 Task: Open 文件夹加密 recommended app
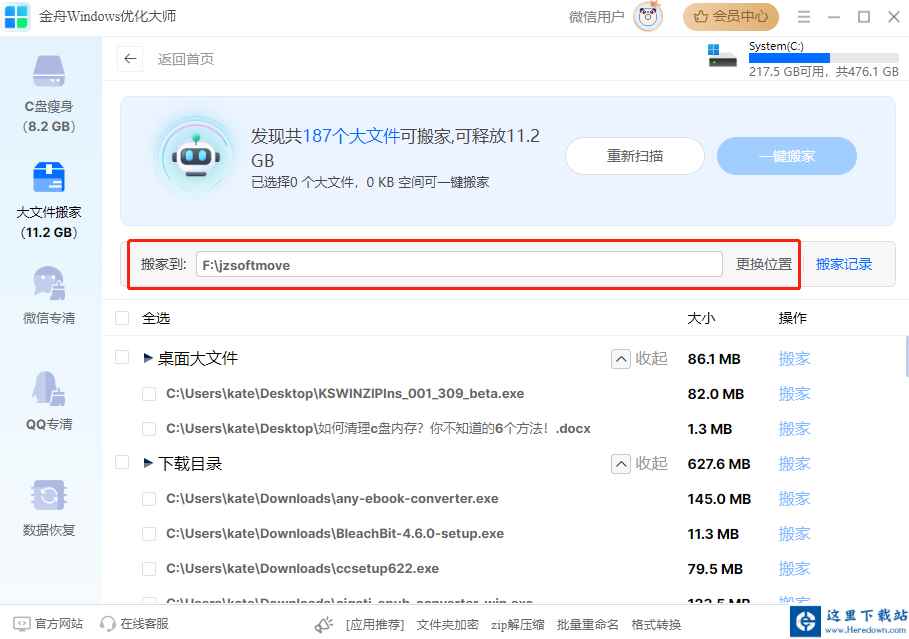447,625
